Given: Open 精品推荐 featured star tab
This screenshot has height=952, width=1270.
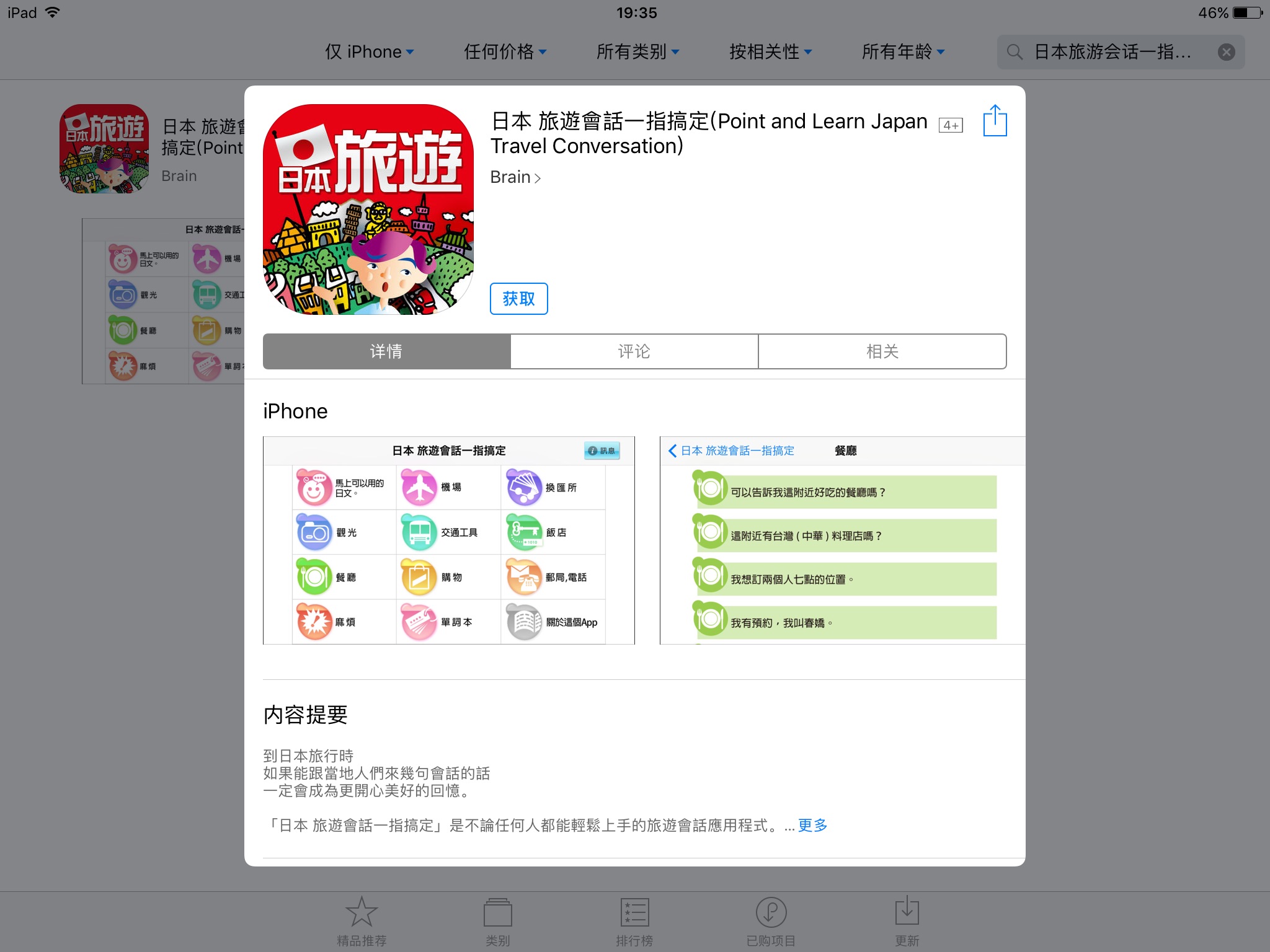Looking at the screenshot, I should pyautogui.click(x=362, y=921).
